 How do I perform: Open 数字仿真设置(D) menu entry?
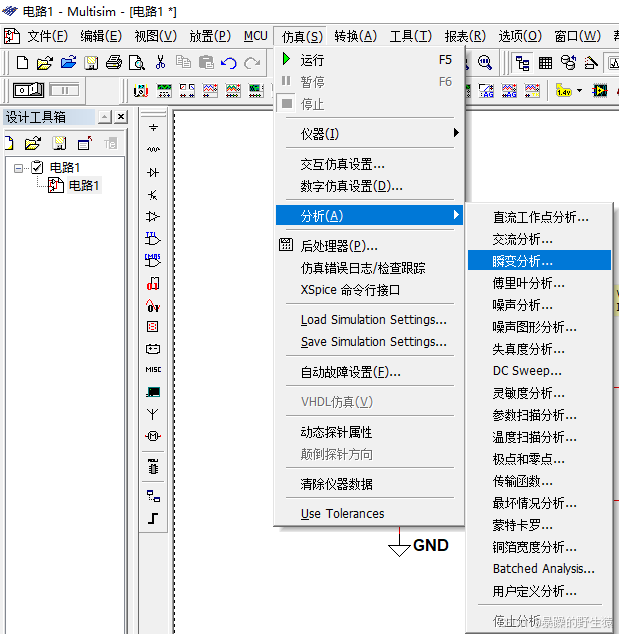pos(370,186)
